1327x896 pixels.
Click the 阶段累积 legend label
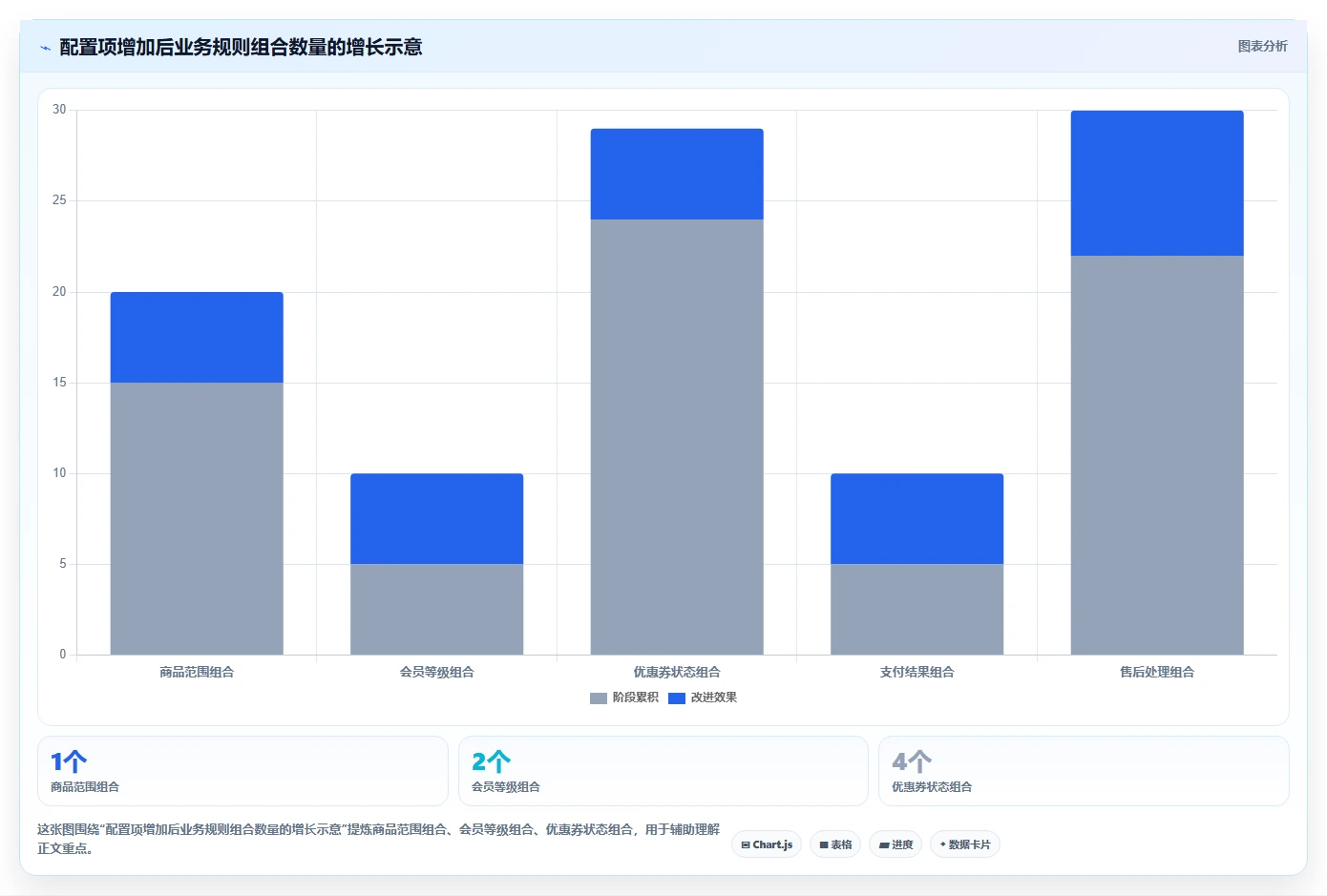[x=636, y=698]
